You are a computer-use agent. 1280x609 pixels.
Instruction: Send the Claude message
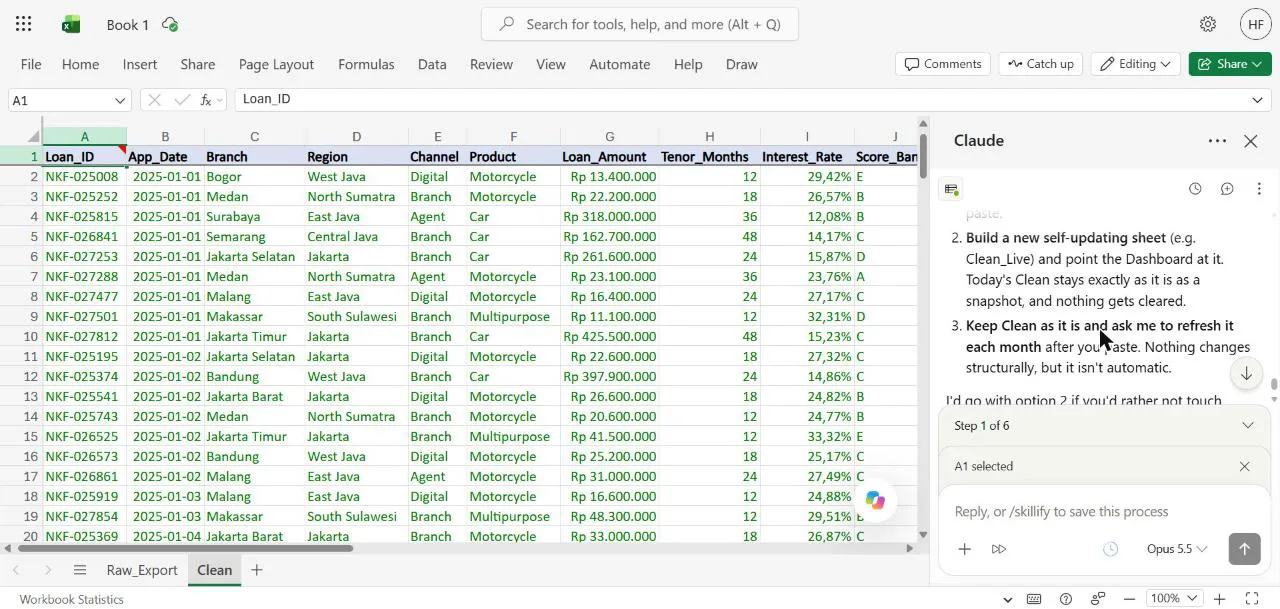tap(1244, 549)
